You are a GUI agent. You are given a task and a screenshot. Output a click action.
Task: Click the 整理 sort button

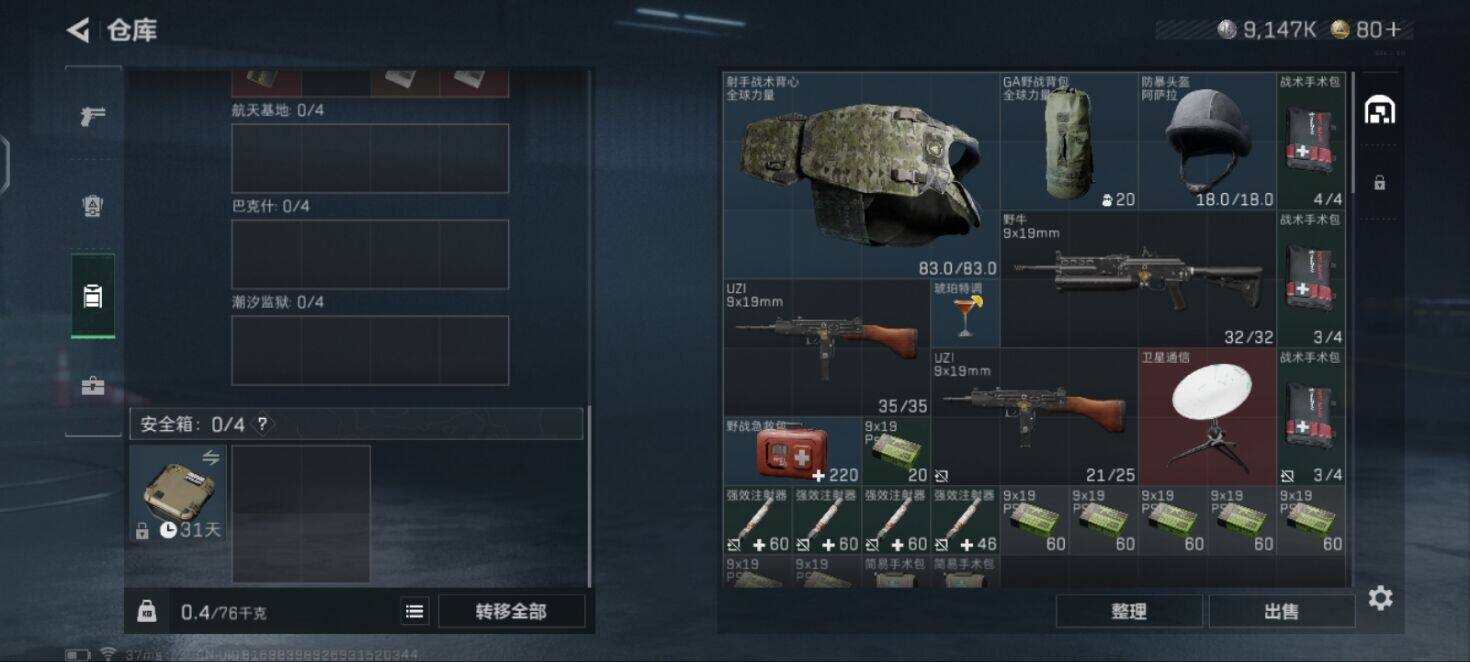pos(1129,611)
